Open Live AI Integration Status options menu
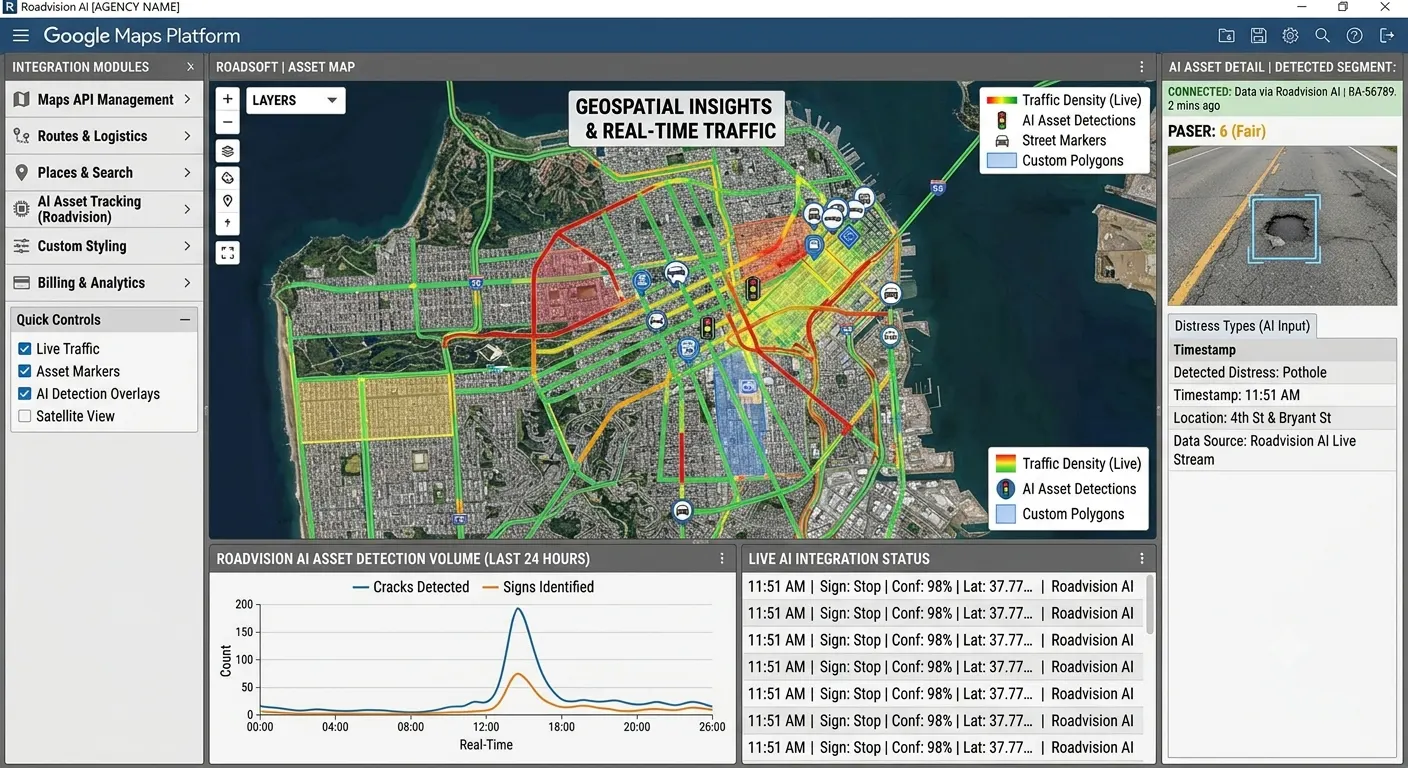This screenshot has width=1408, height=768. click(x=1142, y=559)
